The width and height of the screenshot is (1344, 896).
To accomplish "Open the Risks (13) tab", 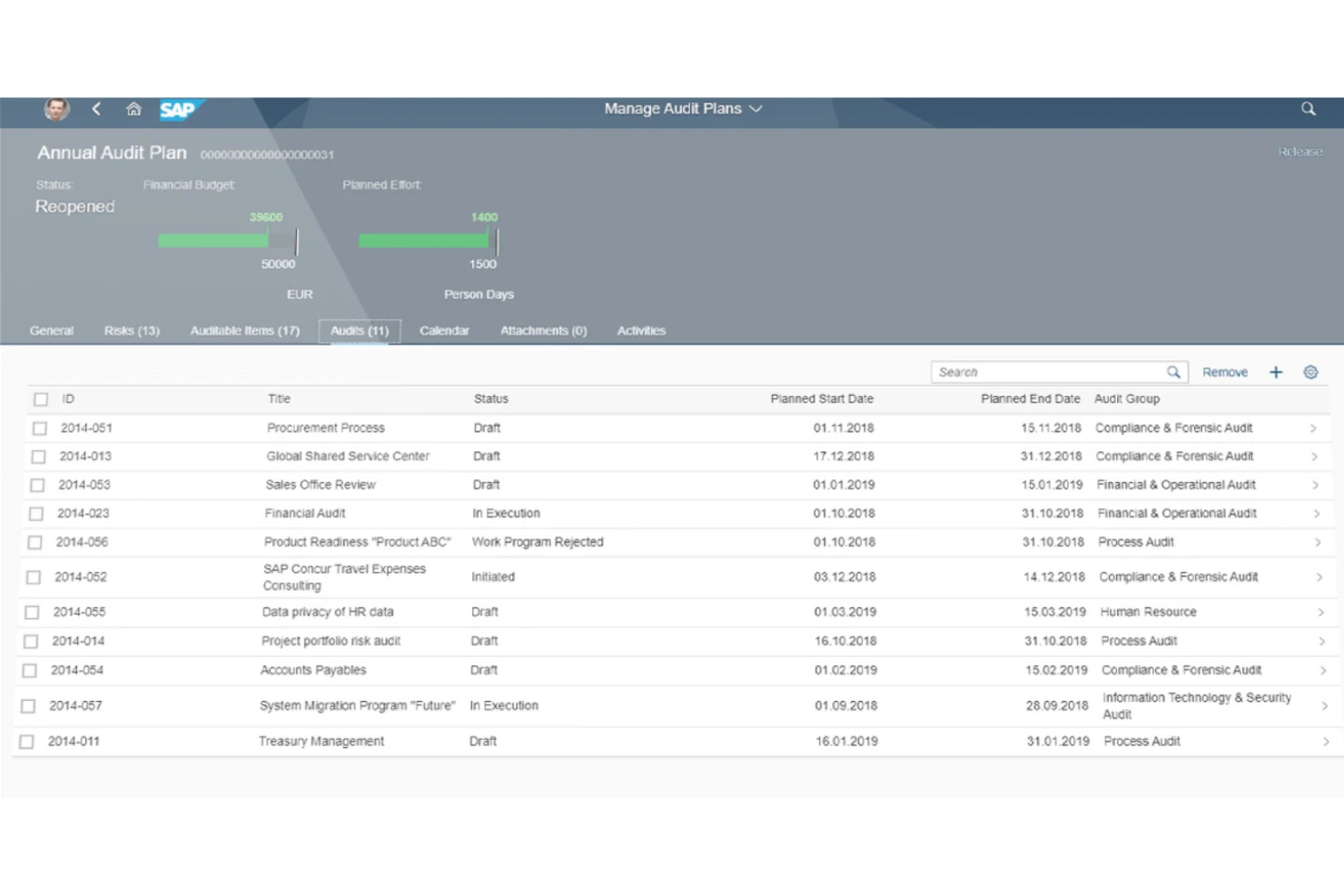I will (x=131, y=330).
